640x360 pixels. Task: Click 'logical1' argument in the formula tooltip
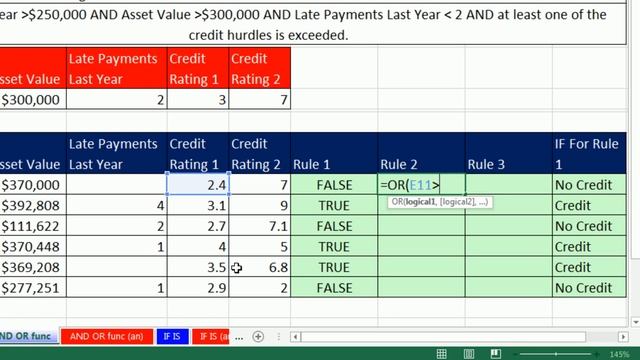(x=420, y=202)
